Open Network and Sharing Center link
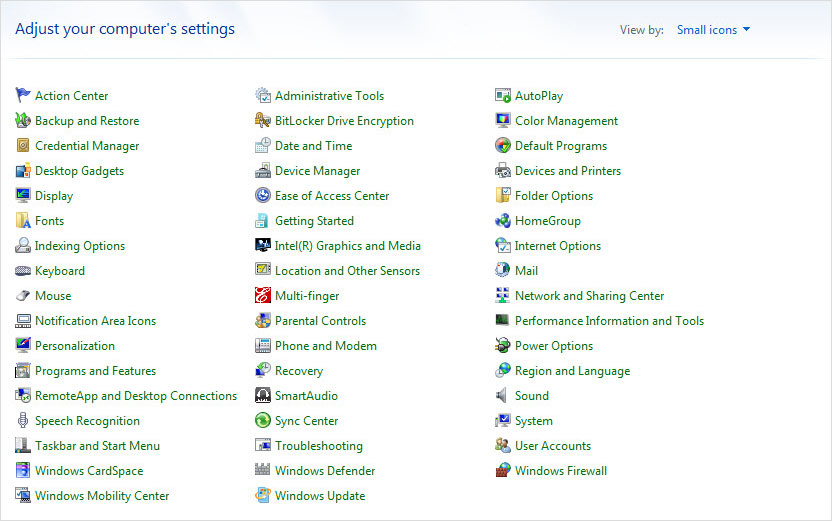The image size is (832, 521). [x=590, y=296]
